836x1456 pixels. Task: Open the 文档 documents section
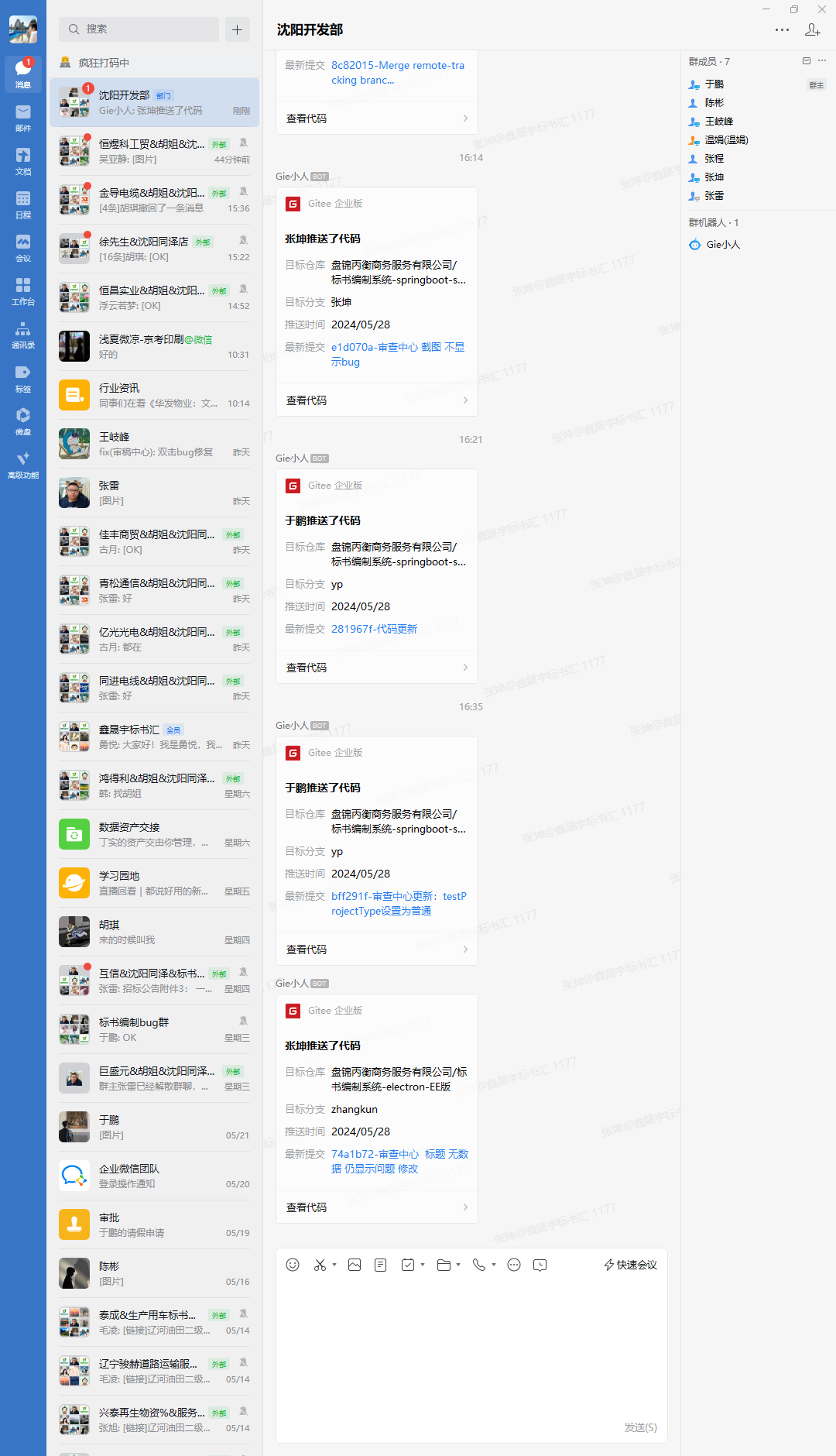(x=23, y=162)
